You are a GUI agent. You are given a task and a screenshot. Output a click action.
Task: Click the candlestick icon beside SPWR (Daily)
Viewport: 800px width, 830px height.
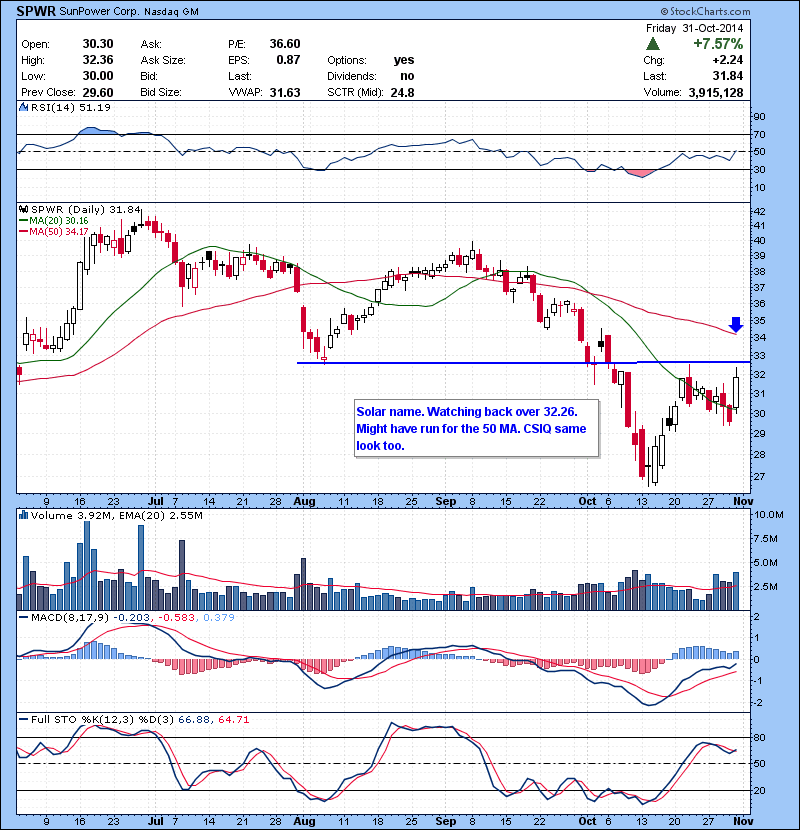point(23,210)
